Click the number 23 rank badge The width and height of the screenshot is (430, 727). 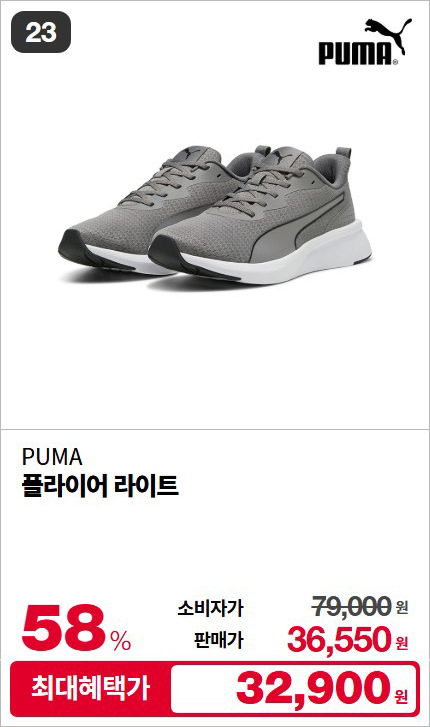[41, 32]
